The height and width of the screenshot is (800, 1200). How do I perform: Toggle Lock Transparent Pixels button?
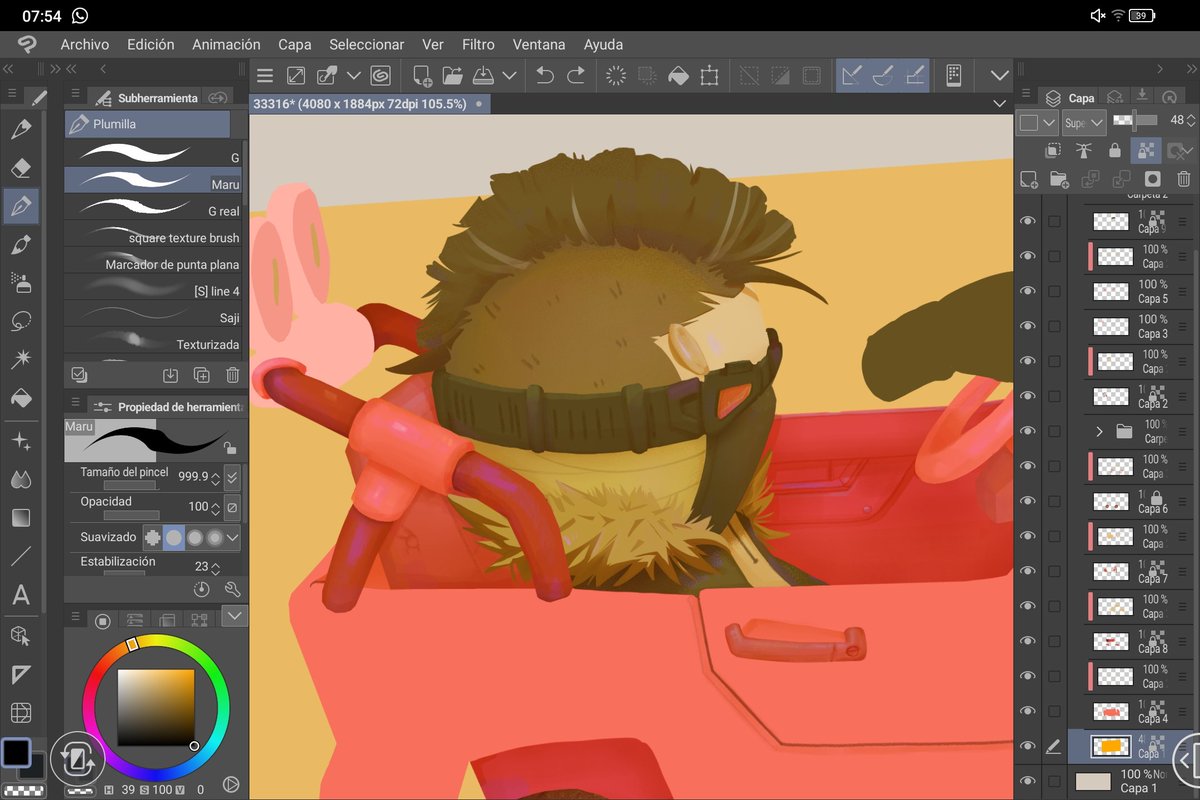(1146, 150)
